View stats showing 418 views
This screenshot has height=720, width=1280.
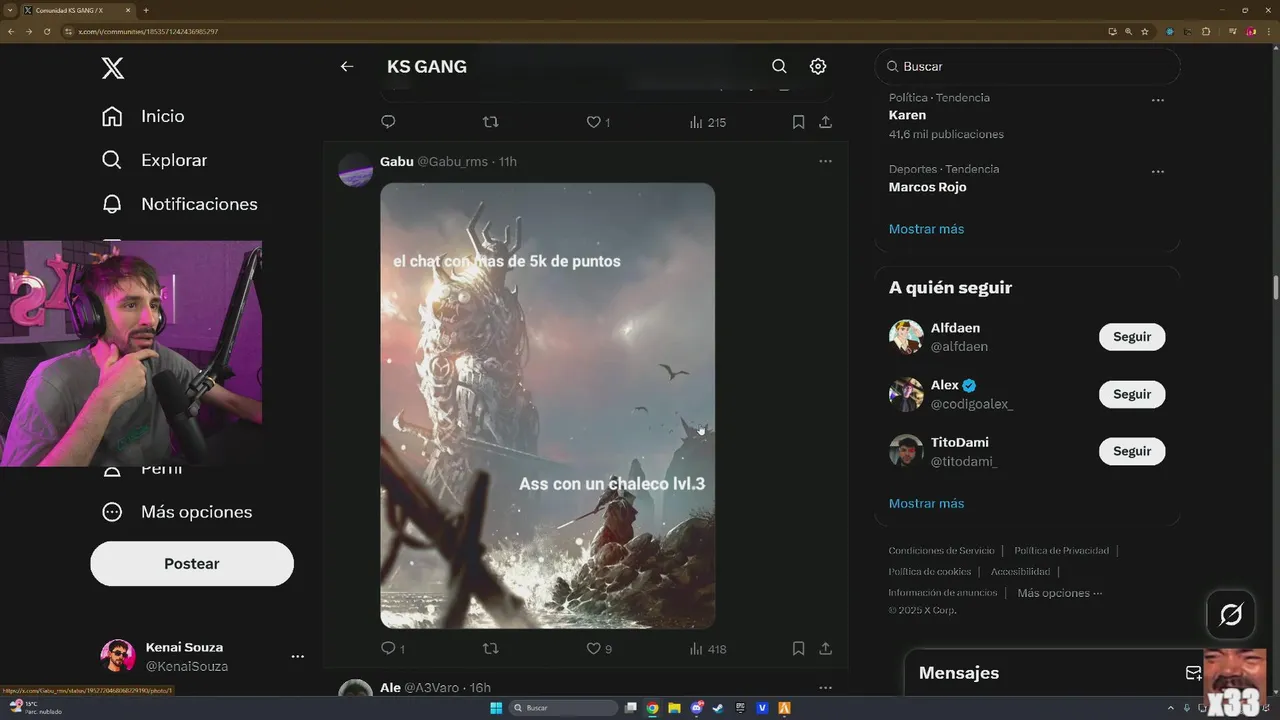708,648
